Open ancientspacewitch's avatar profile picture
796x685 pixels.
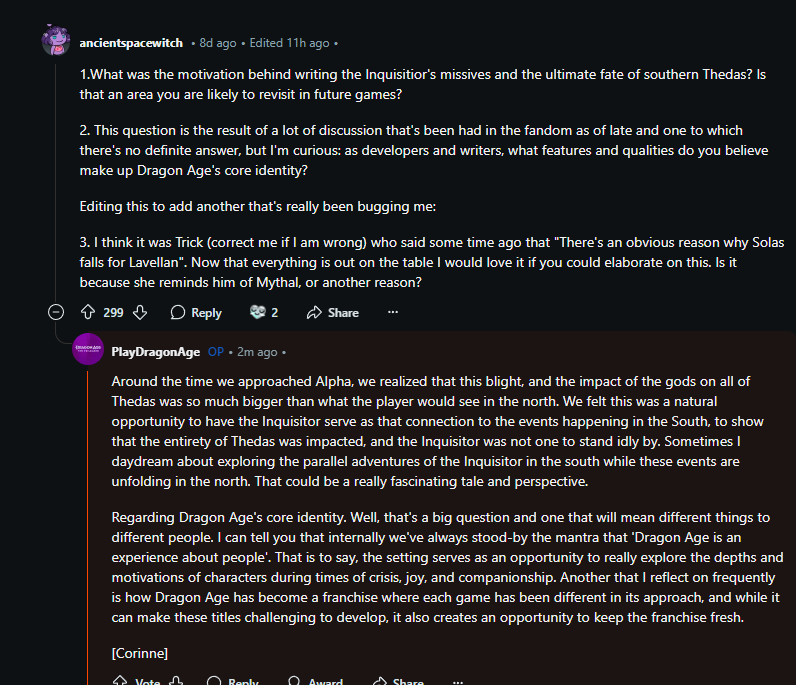coord(56,42)
